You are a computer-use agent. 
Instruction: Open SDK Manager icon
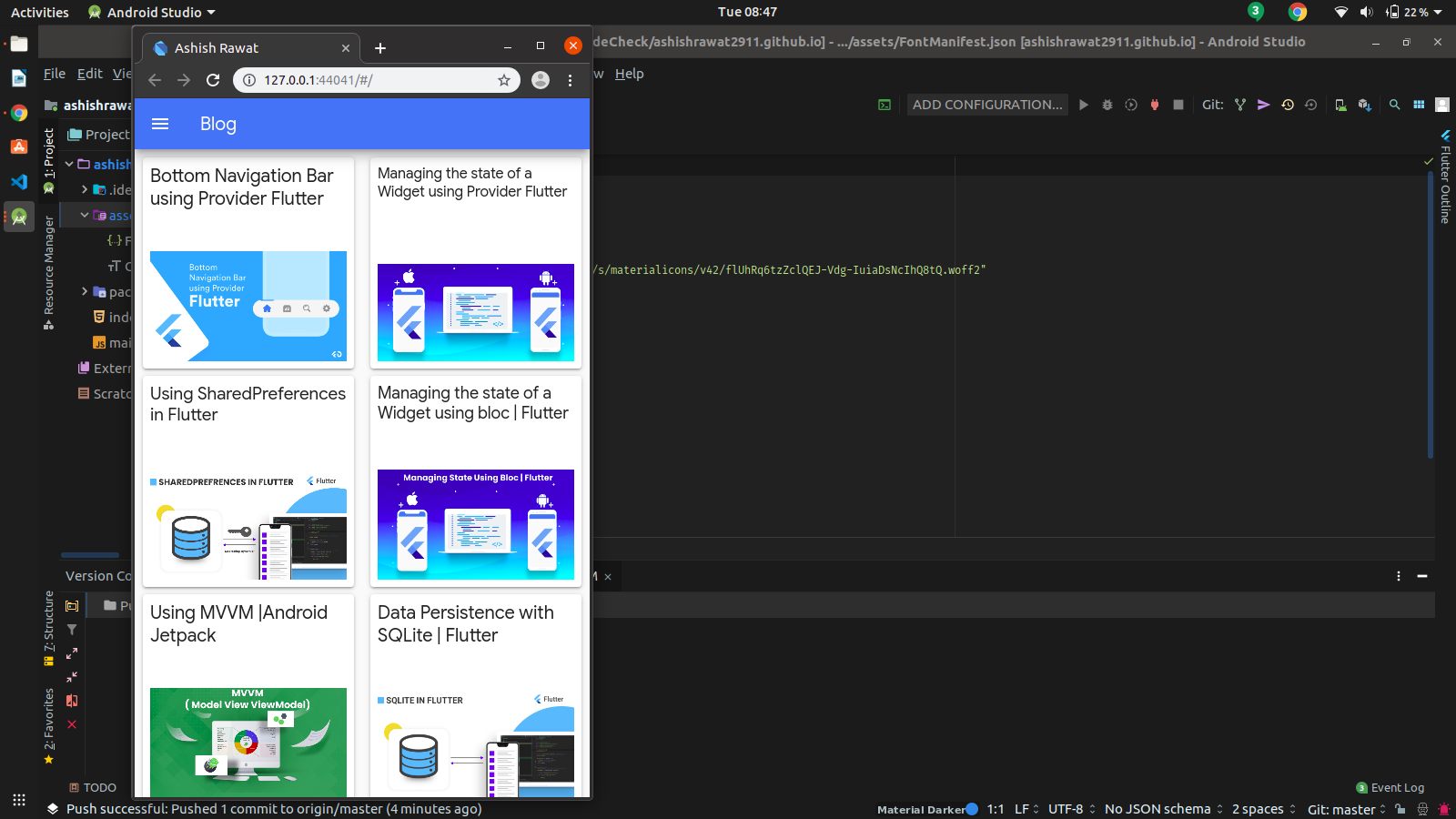click(x=1364, y=105)
